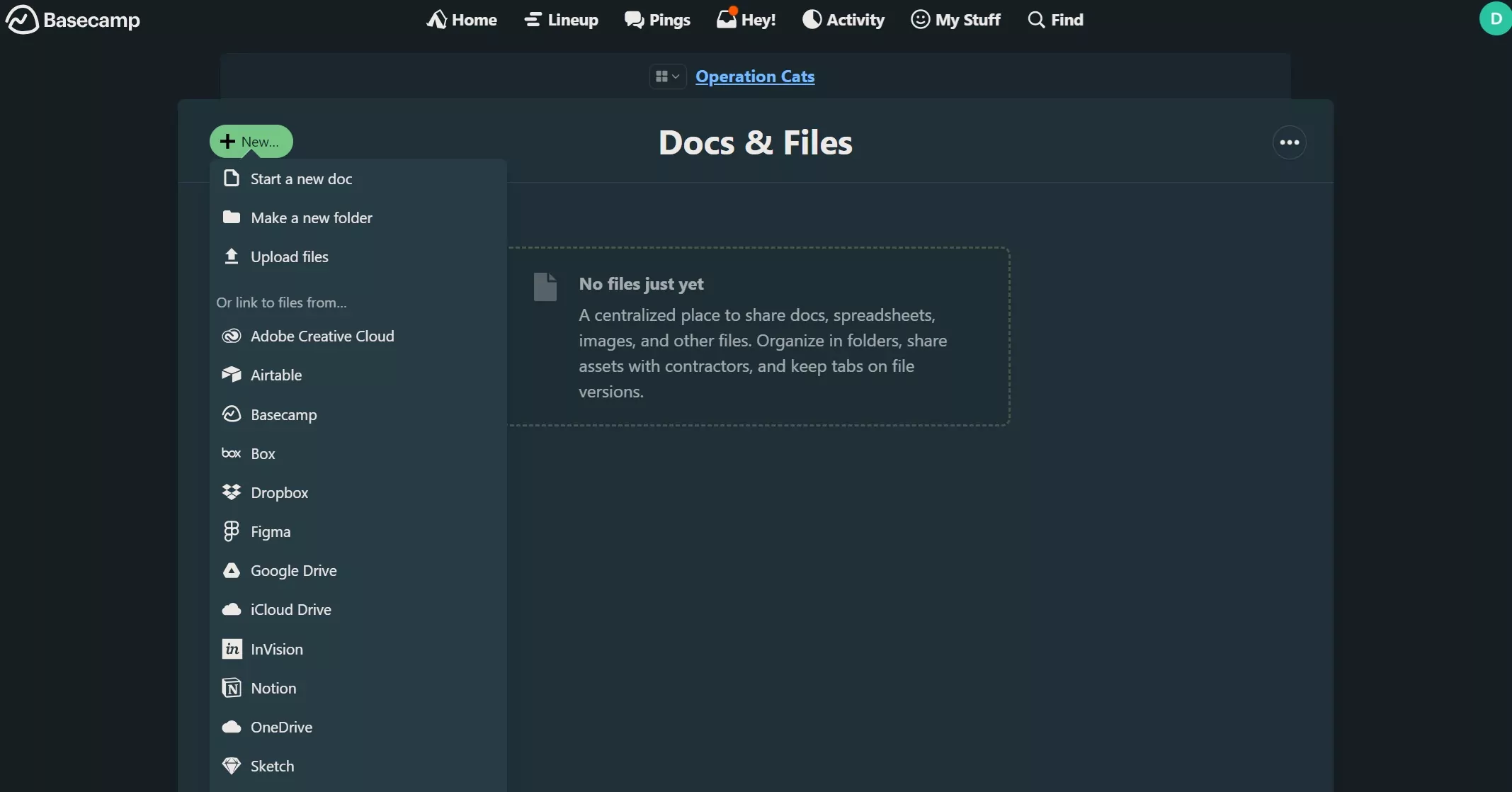Open the Home navigation item

click(x=462, y=19)
